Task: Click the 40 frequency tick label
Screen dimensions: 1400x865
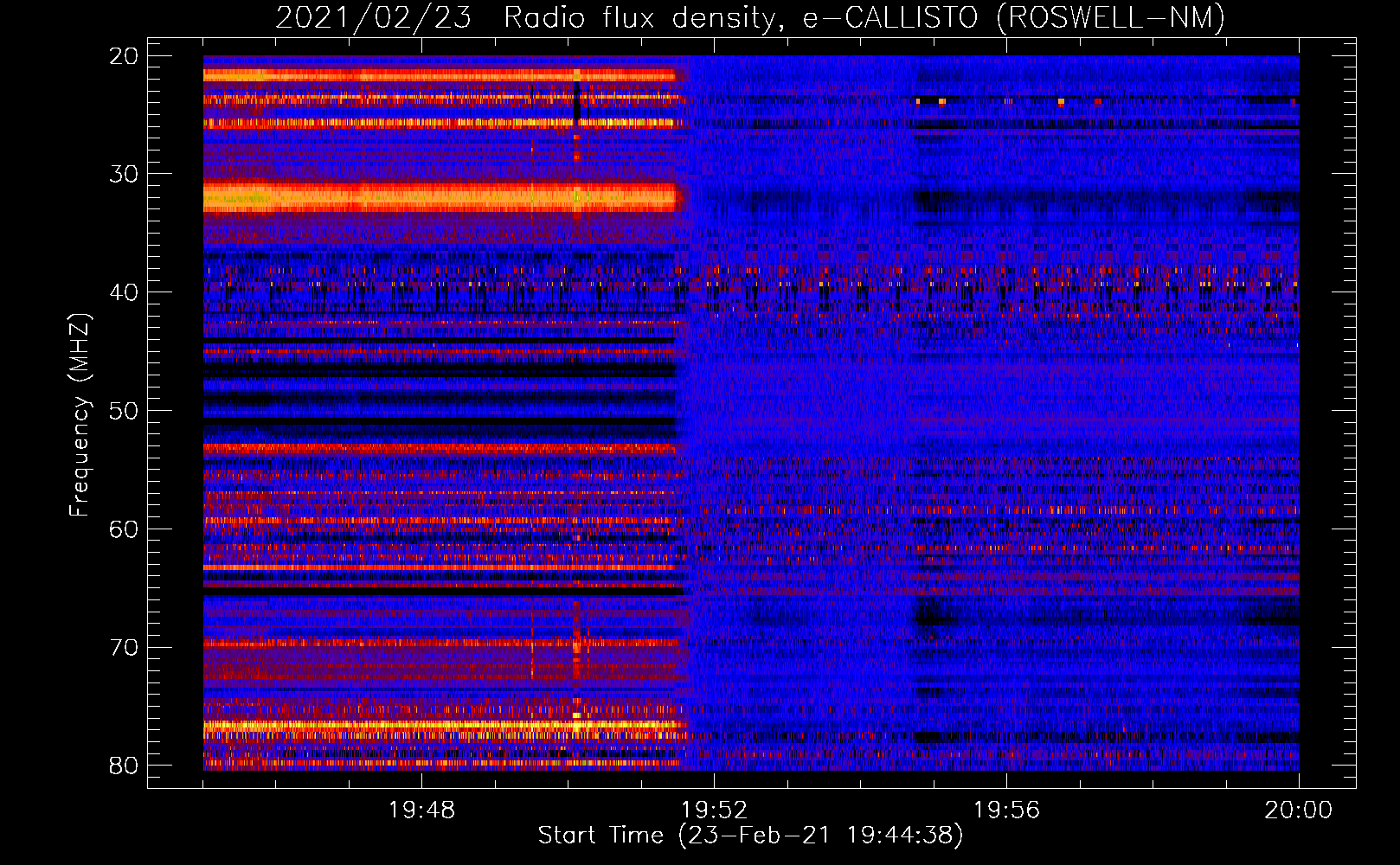Action: click(124, 292)
